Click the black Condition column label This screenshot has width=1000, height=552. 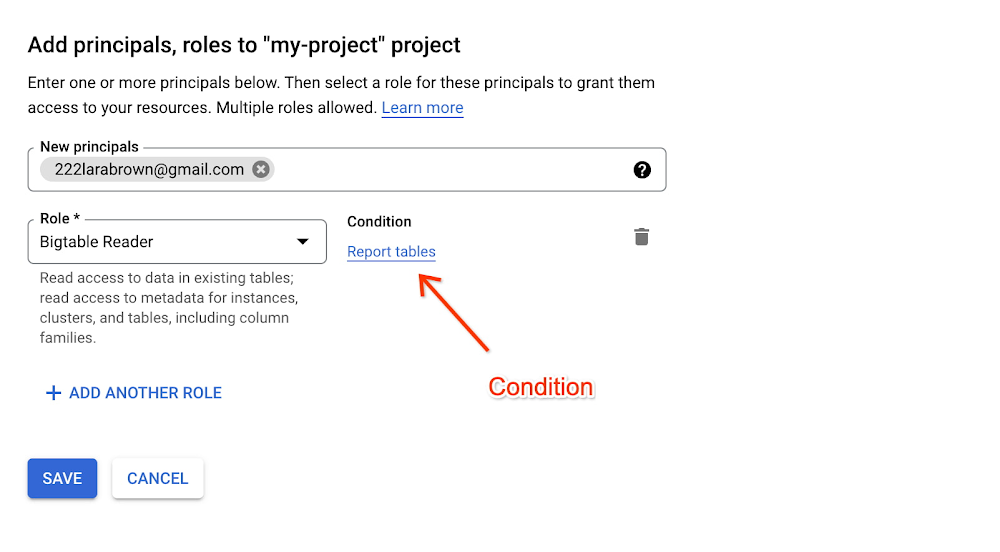tap(379, 222)
